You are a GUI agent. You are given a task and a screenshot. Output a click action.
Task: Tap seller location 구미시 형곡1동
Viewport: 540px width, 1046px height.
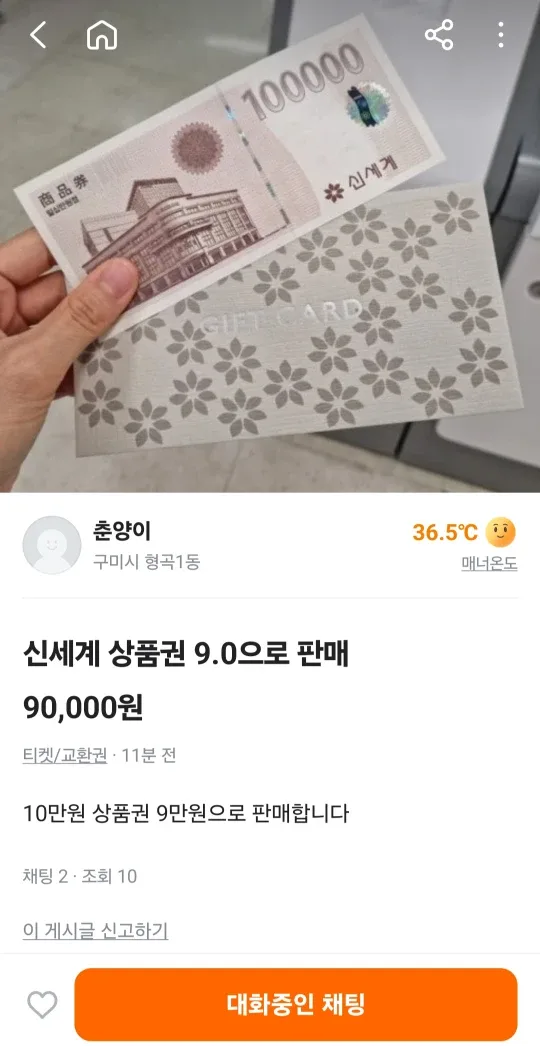(146, 562)
